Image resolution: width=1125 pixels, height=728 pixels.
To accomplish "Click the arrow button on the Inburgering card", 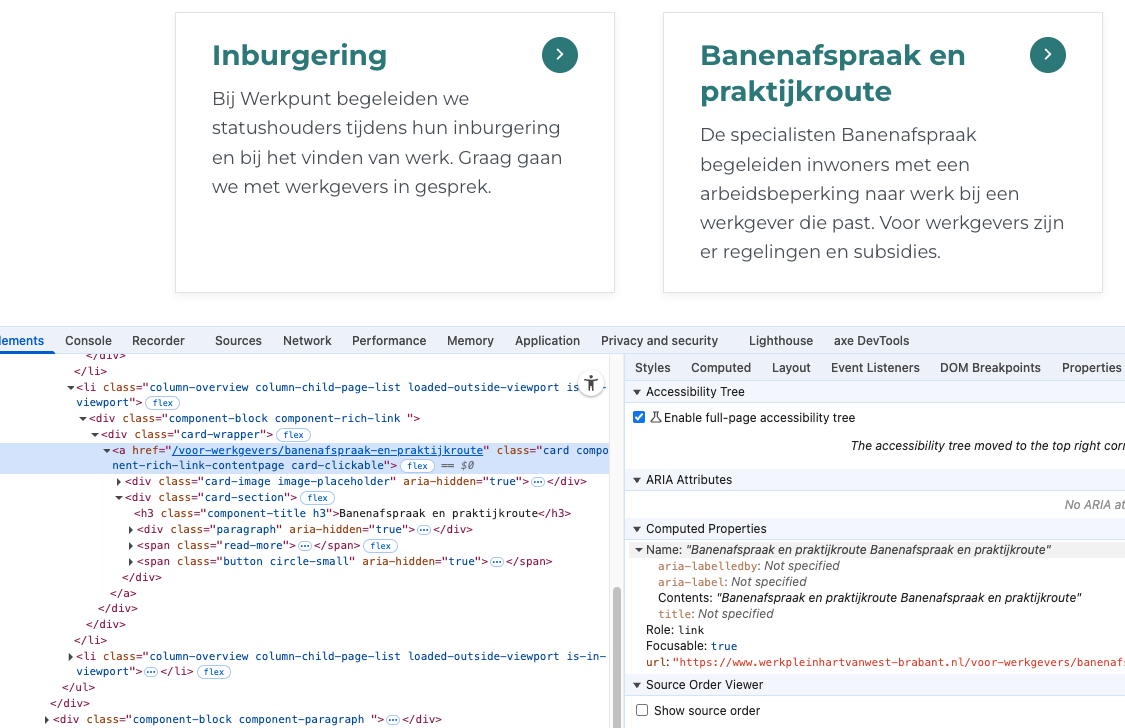I will [x=560, y=55].
